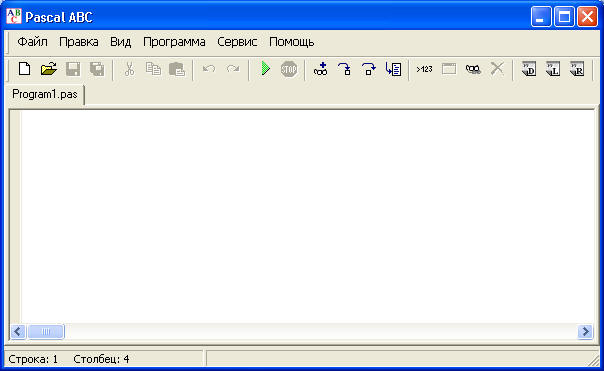Click the red STOP sign icon

(289, 69)
